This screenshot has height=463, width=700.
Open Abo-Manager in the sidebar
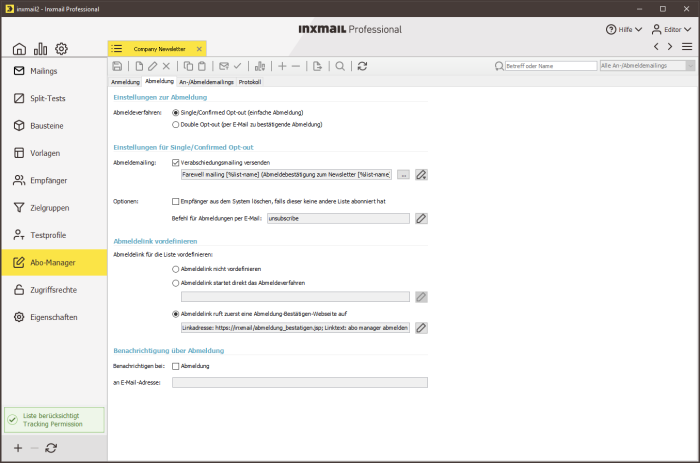coord(54,263)
